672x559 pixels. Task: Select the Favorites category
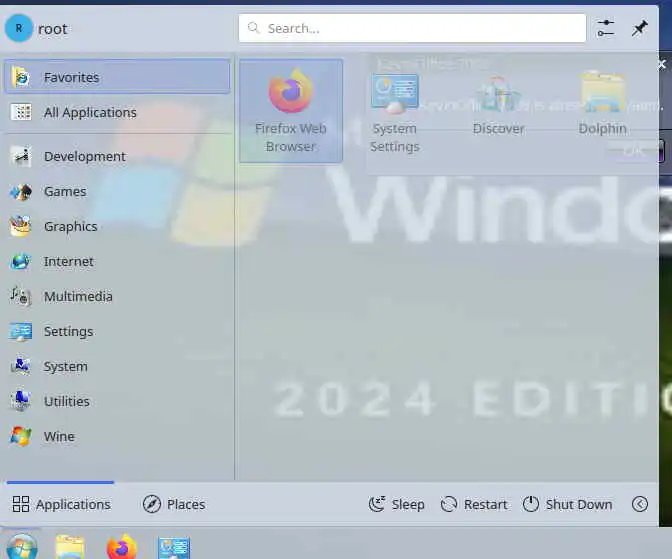pos(117,77)
